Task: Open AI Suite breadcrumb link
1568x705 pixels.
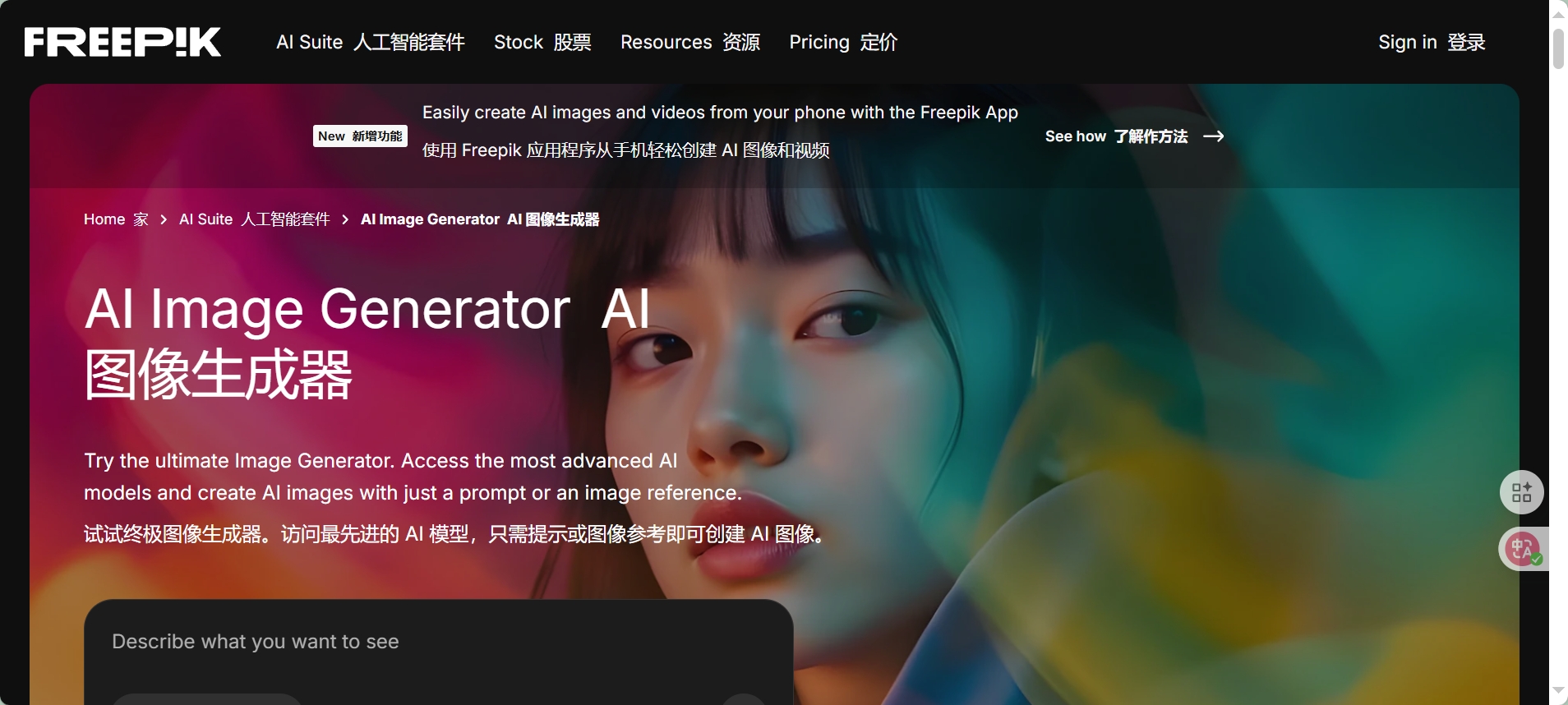Action: coord(255,219)
